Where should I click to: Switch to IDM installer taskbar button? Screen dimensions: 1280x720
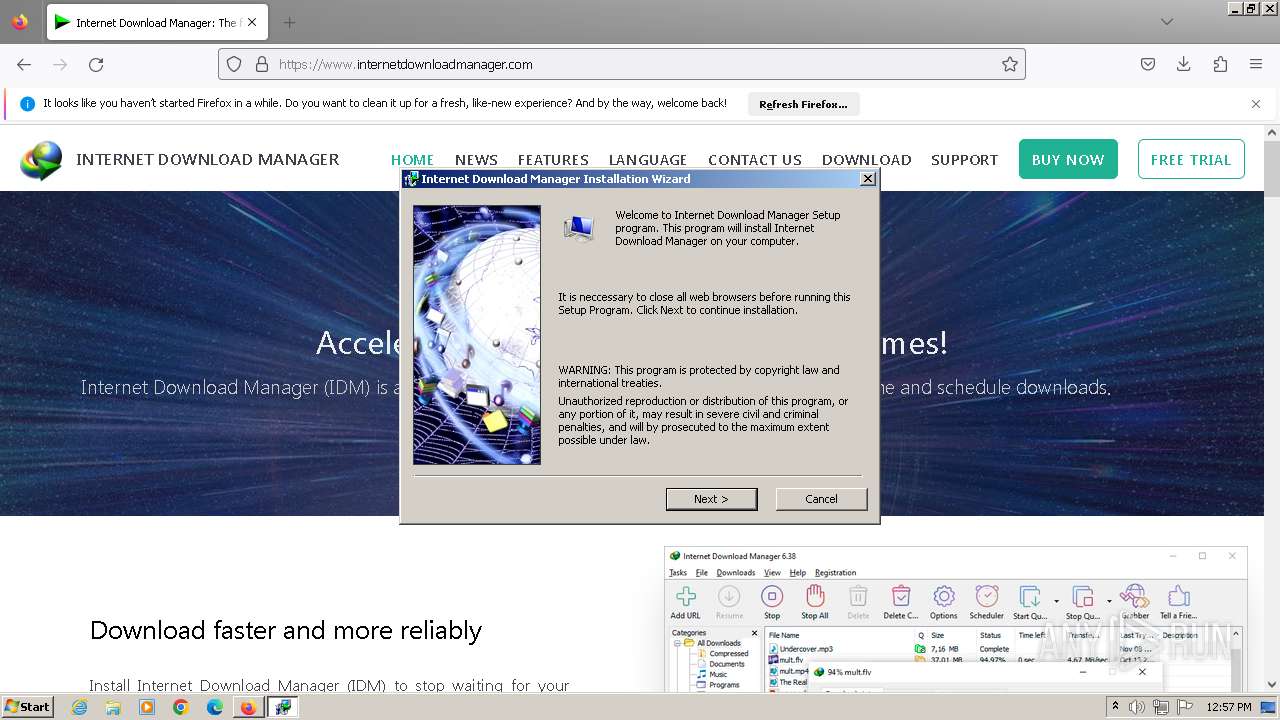[282, 707]
